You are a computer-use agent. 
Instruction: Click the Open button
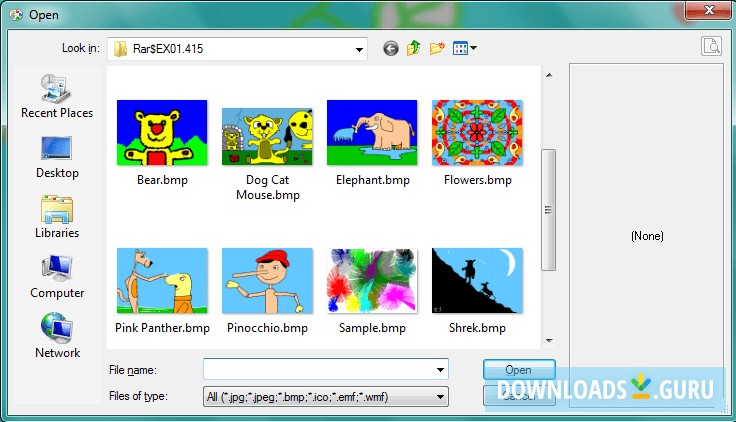coord(519,370)
